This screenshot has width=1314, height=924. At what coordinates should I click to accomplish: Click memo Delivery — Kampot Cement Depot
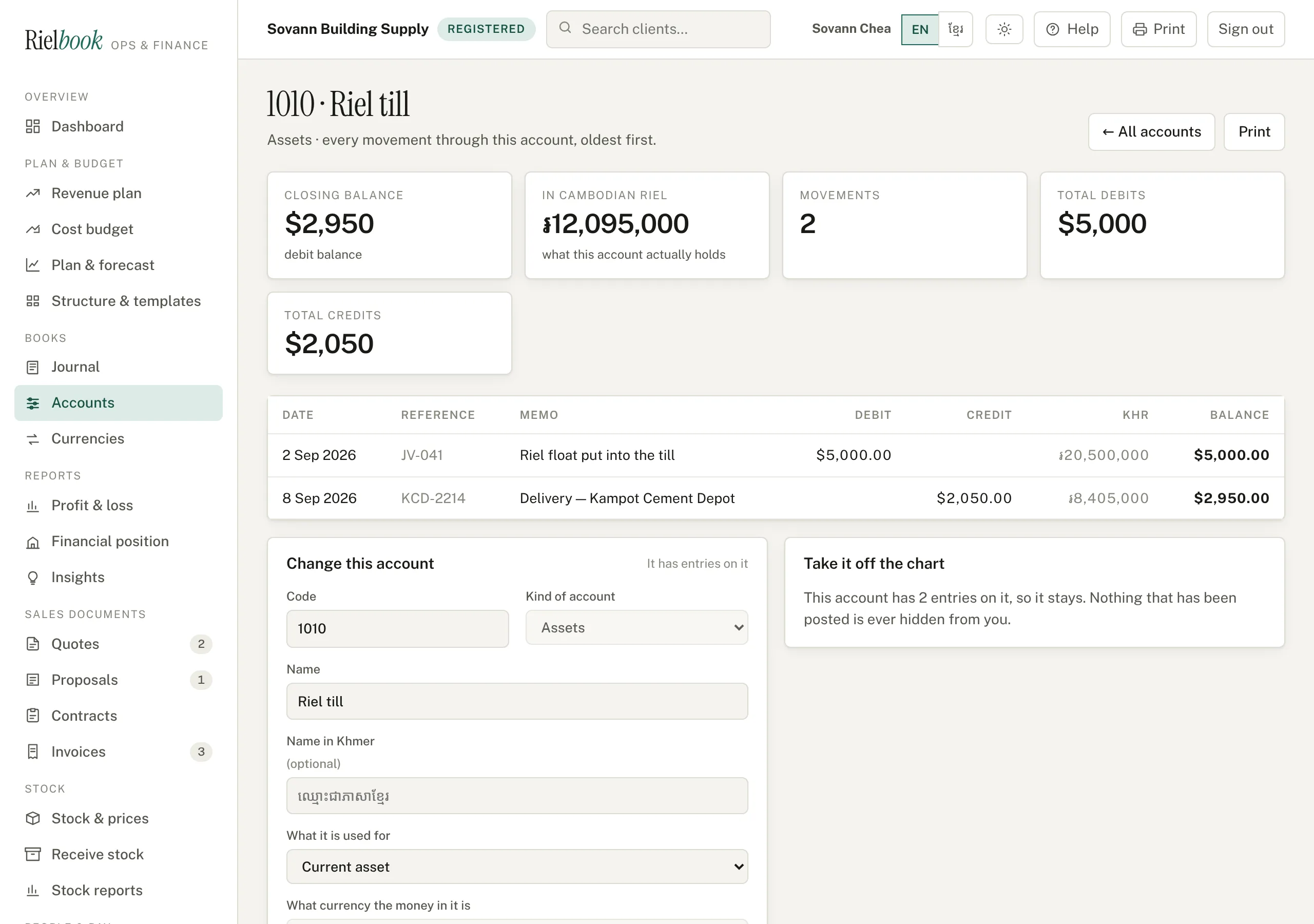click(627, 498)
